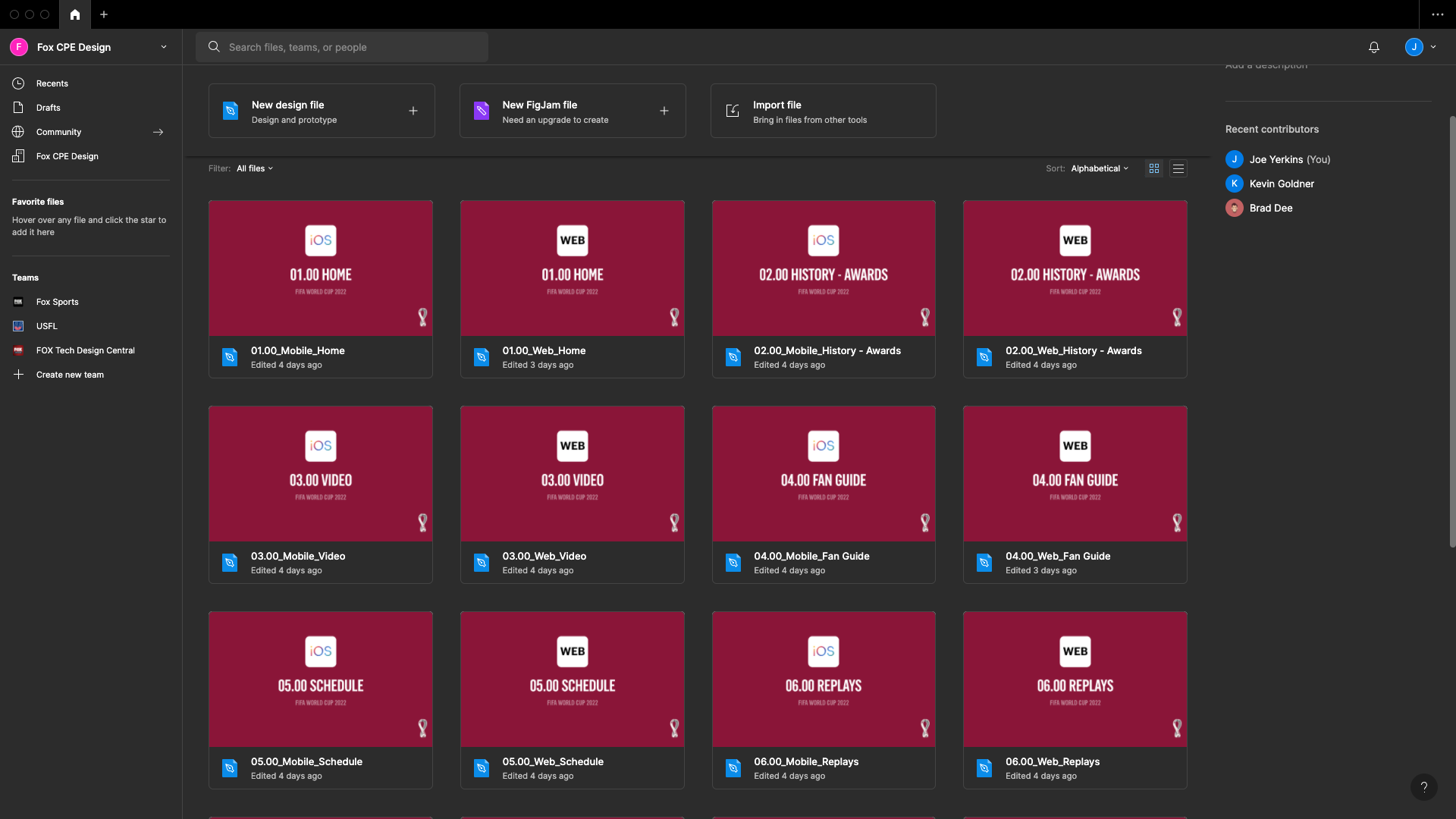Click the New design file plus icon

pyautogui.click(x=413, y=111)
